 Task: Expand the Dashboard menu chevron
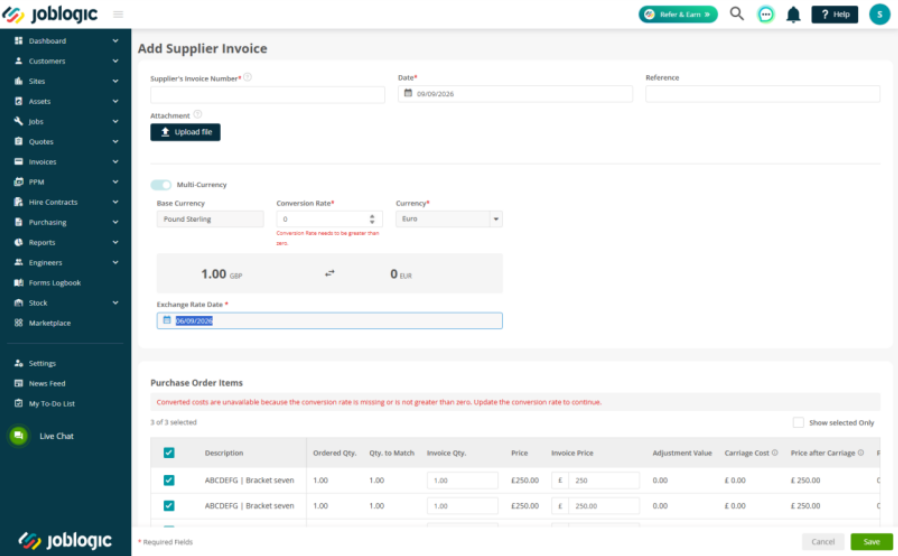[115, 41]
